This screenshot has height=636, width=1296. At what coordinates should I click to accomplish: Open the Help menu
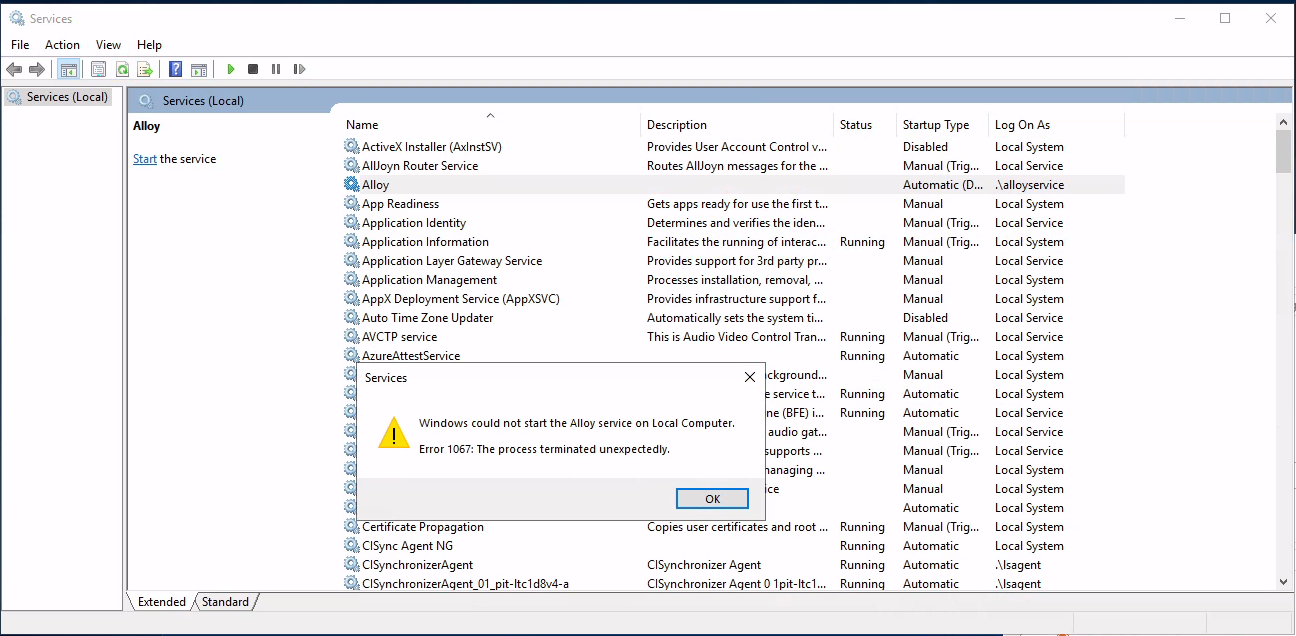coord(149,45)
